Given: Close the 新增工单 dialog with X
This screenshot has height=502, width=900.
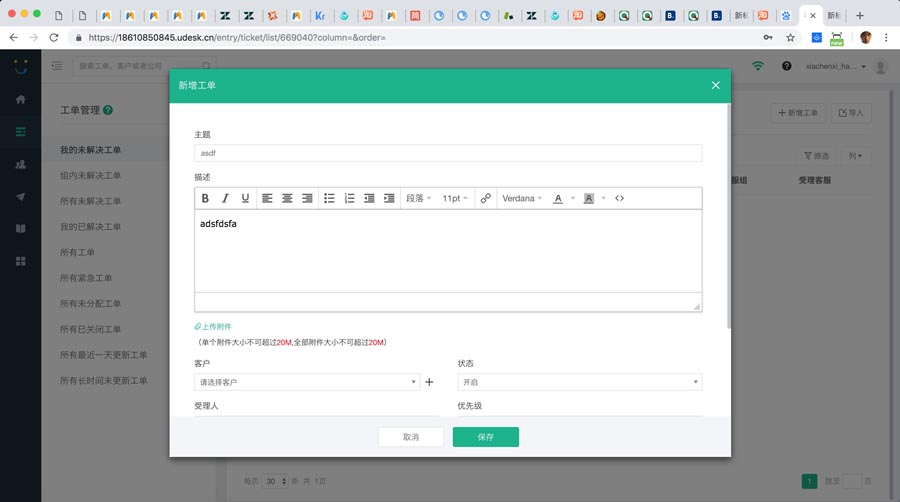Looking at the screenshot, I should click(x=715, y=85).
